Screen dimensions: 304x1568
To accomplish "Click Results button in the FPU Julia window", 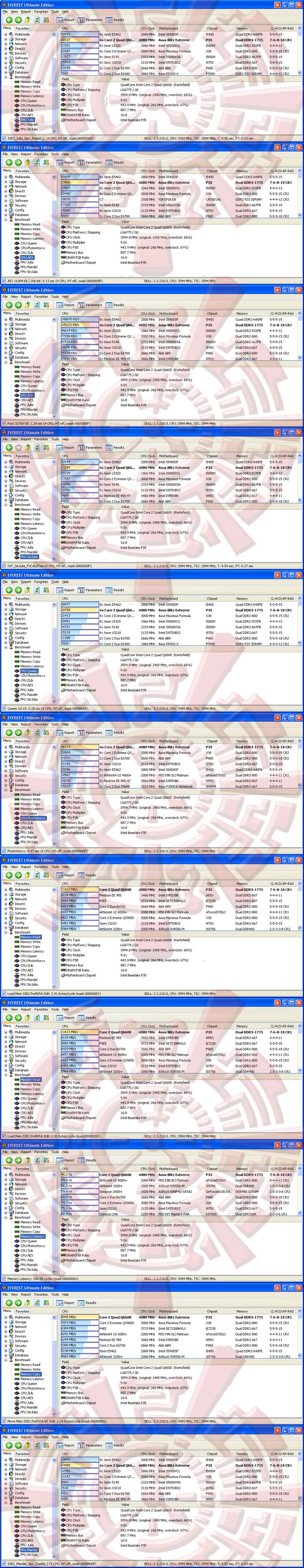I will [115, 20].
